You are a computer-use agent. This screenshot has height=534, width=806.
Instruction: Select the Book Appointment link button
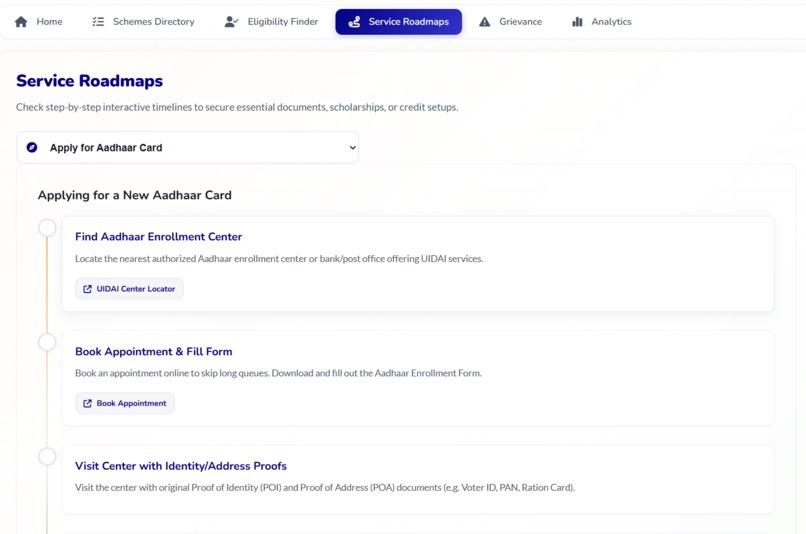pyautogui.click(x=125, y=403)
